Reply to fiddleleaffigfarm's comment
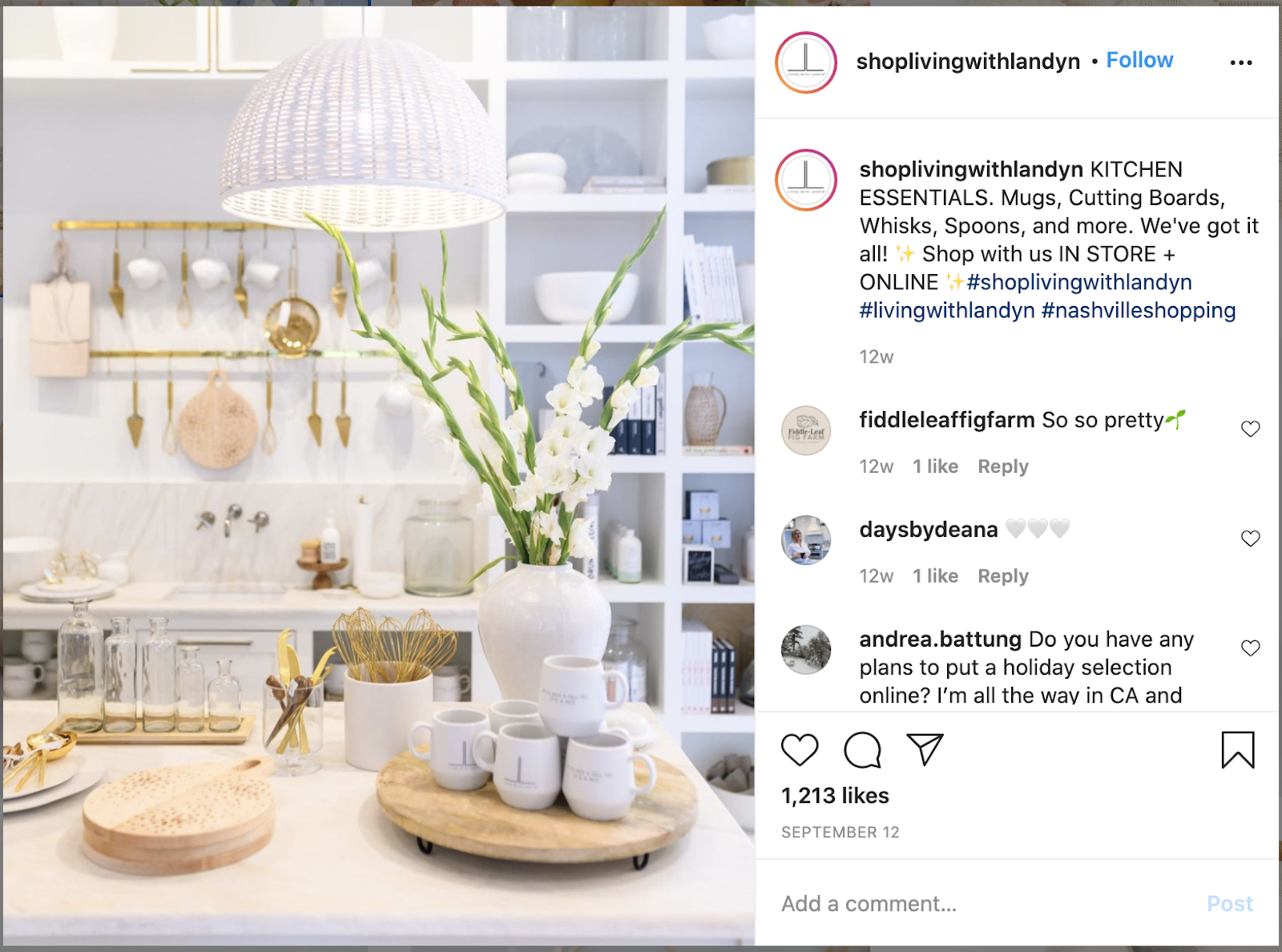 click(1003, 466)
